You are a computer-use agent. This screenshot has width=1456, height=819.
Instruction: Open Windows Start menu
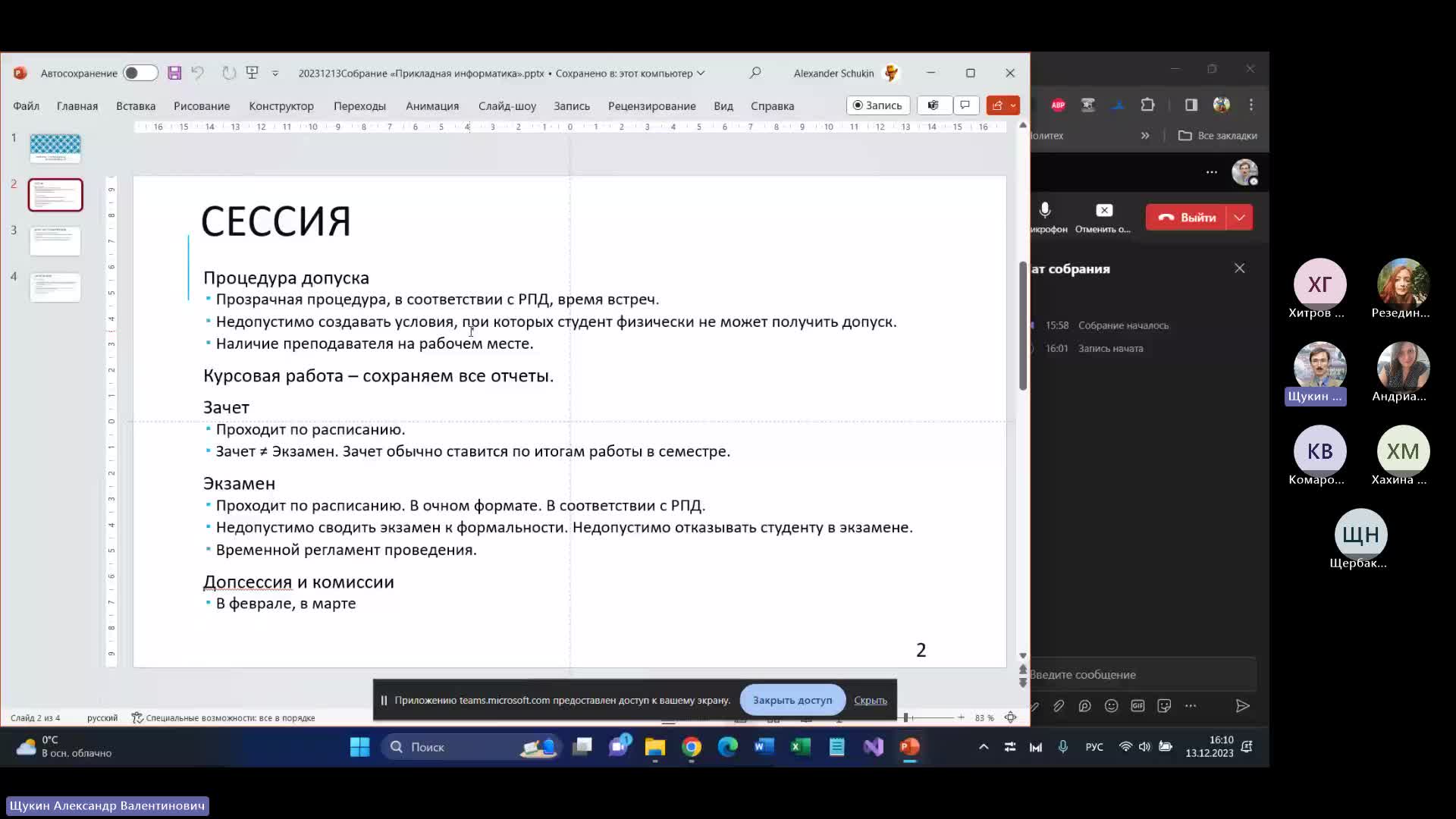360,747
